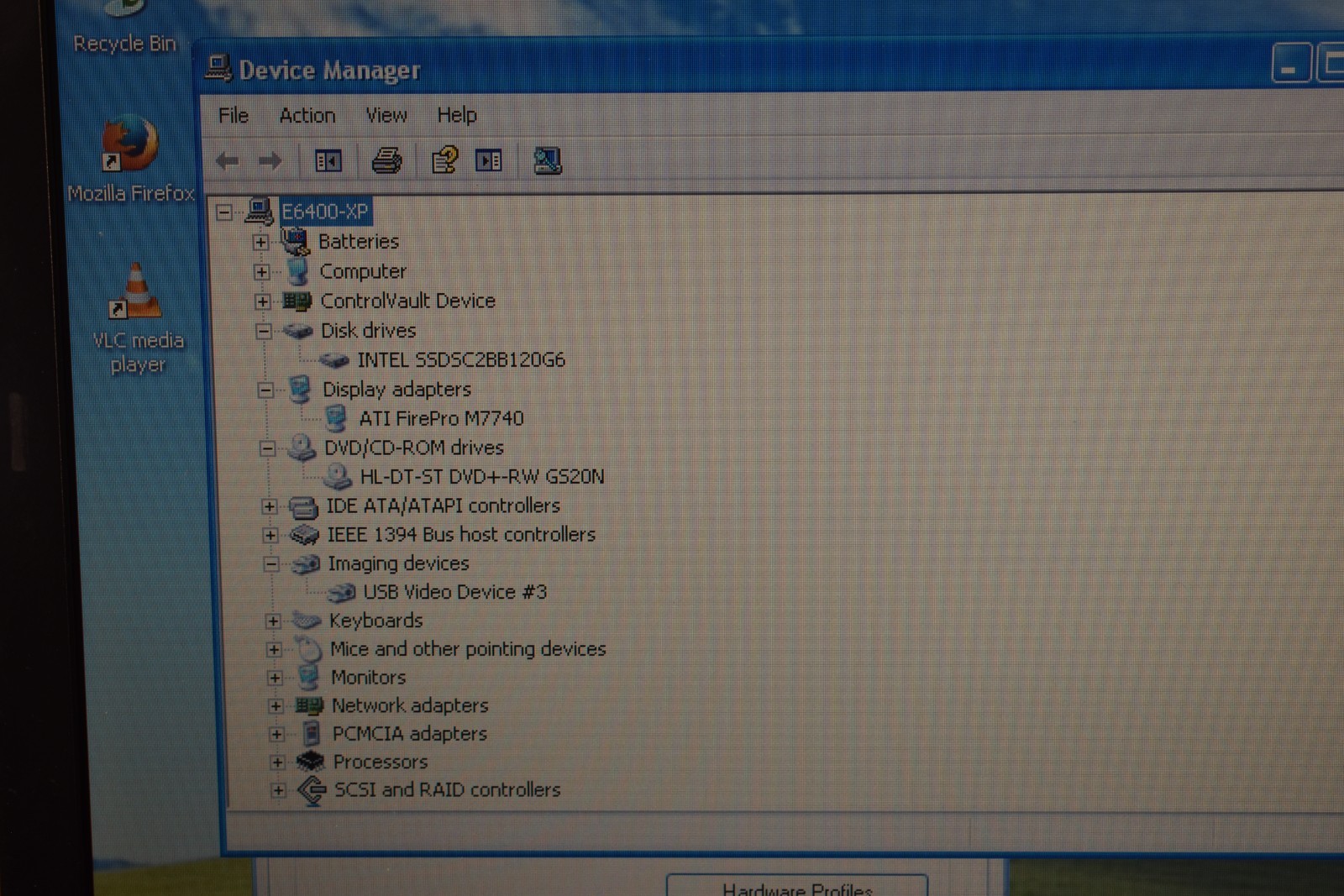The width and height of the screenshot is (1344, 896).
Task: Collapse the Imaging devices node
Action: pyautogui.click(x=270, y=563)
